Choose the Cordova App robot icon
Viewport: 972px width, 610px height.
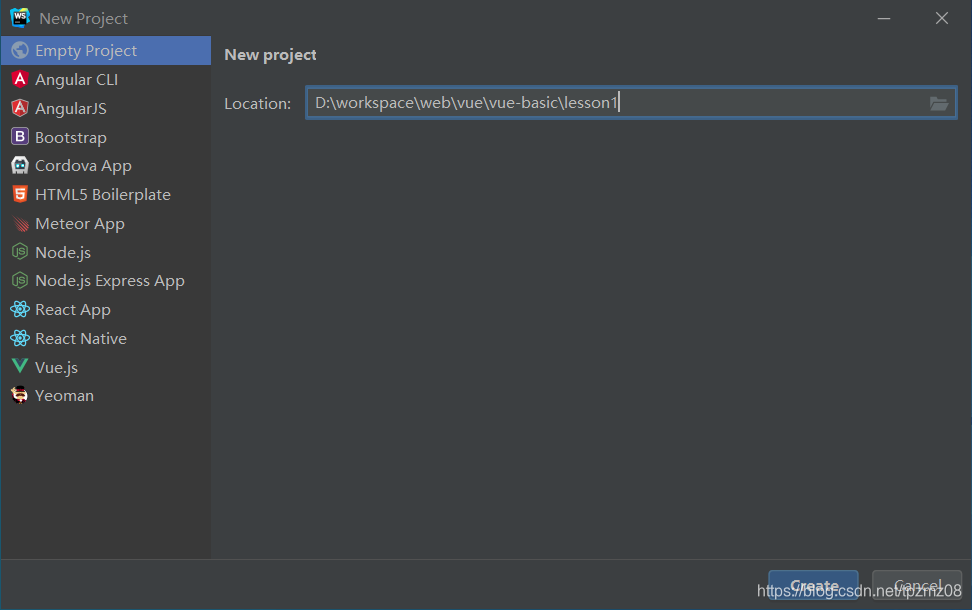20,166
